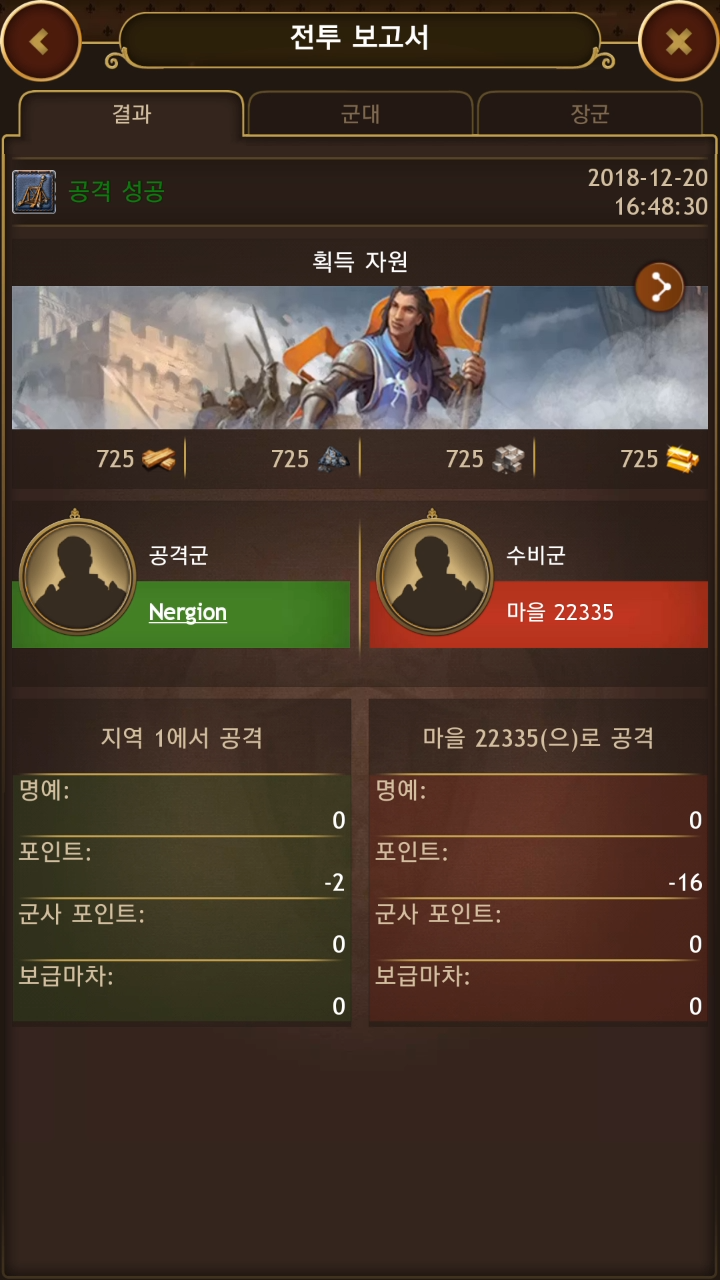The height and width of the screenshot is (1280, 720).
Task: Click the 전투 보고서 title bar
Action: (360, 39)
